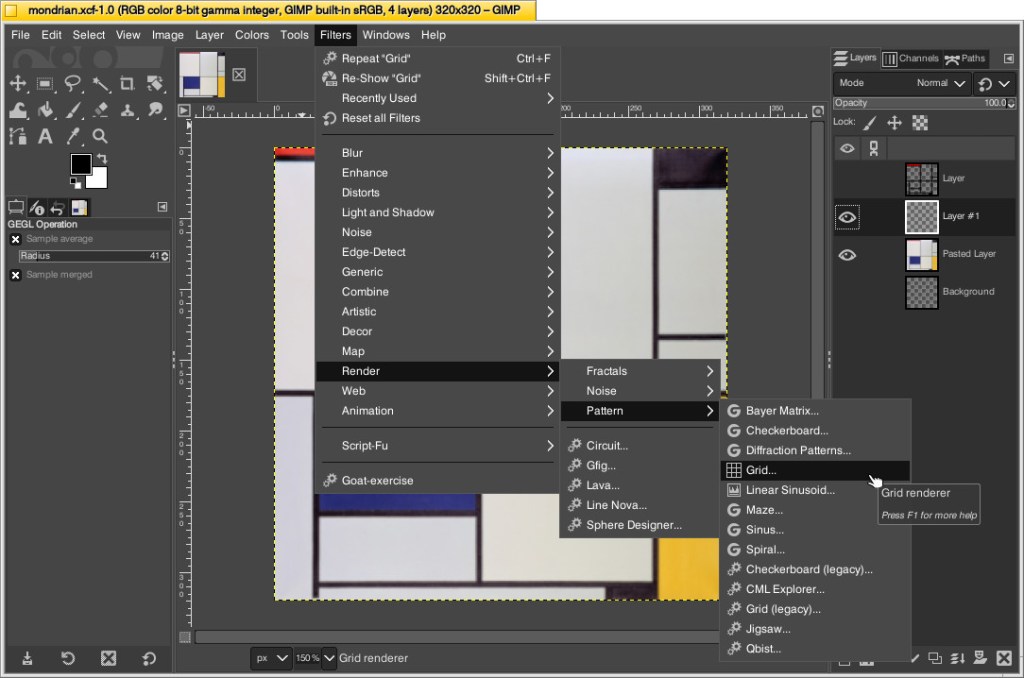Viewport: 1024px width, 678px height.
Task: Switch to the Channels tab
Action: click(913, 58)
